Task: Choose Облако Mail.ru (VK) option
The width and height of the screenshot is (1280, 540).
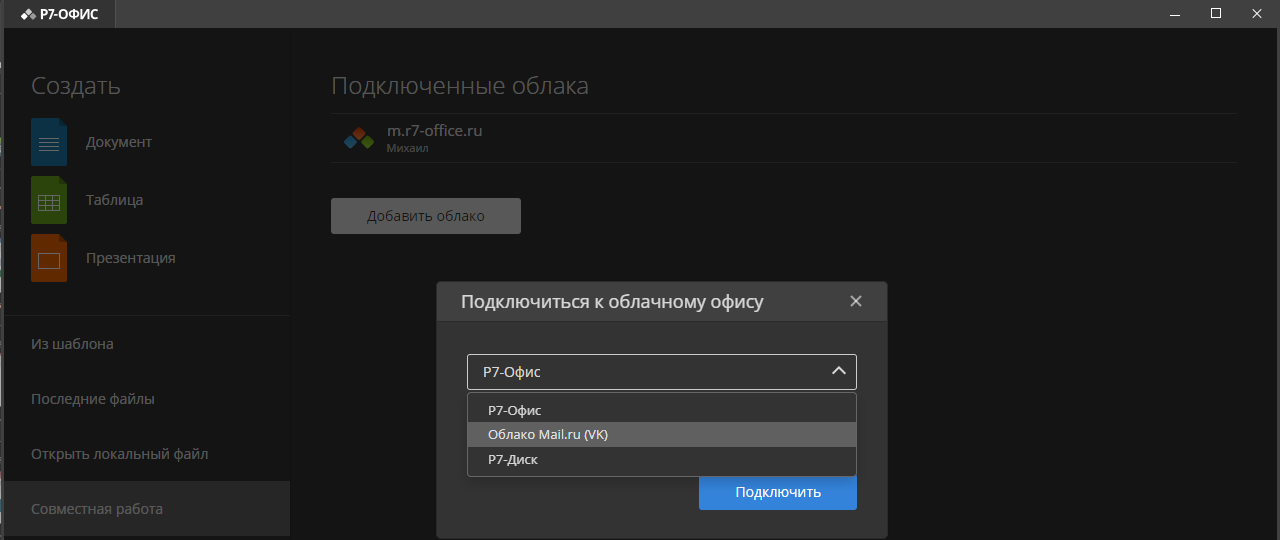Action: (662, 434)
